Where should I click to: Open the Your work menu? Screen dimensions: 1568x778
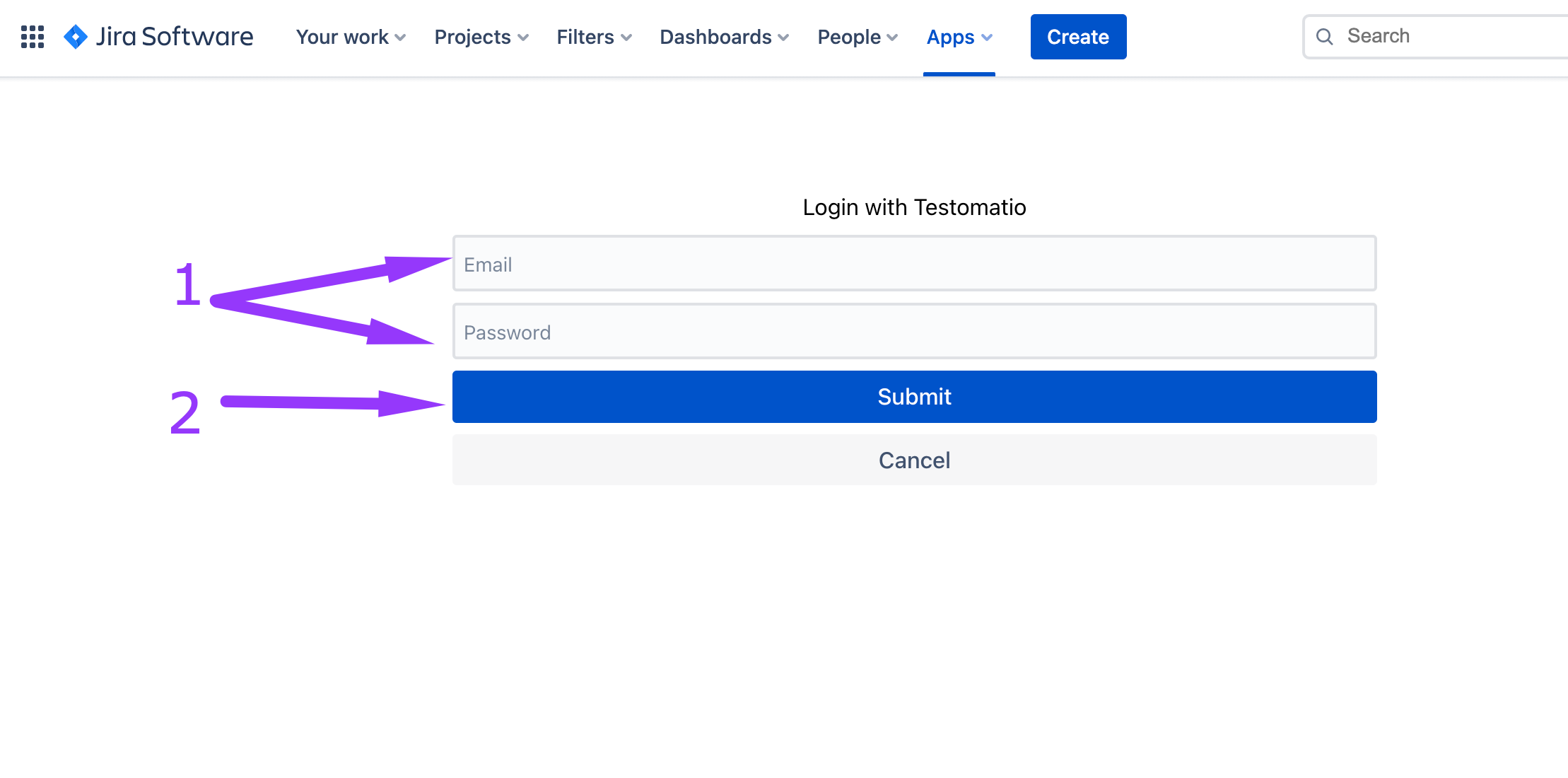click(342, 37)
